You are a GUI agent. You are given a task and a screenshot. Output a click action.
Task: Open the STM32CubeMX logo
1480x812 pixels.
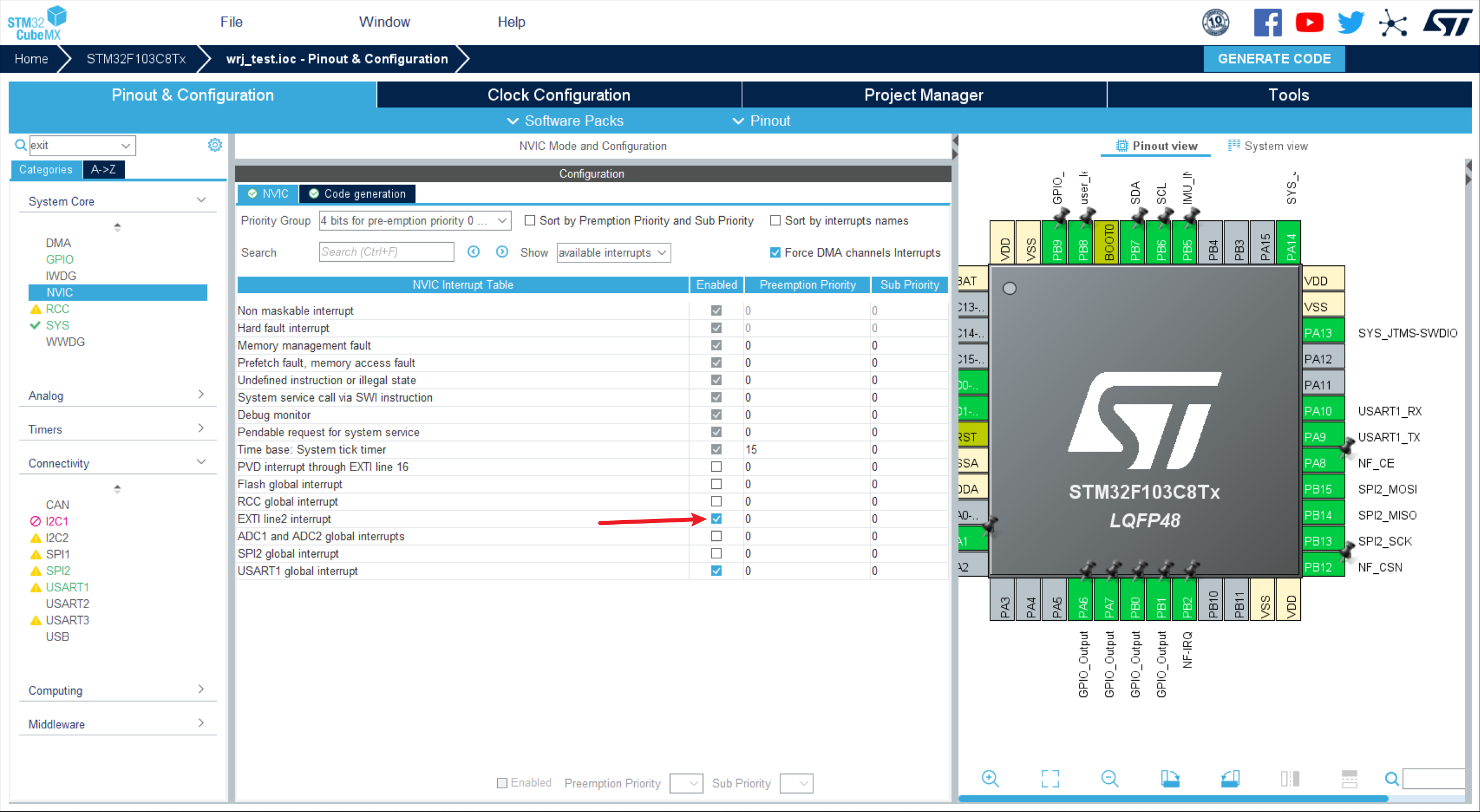[x=36, y=23]
